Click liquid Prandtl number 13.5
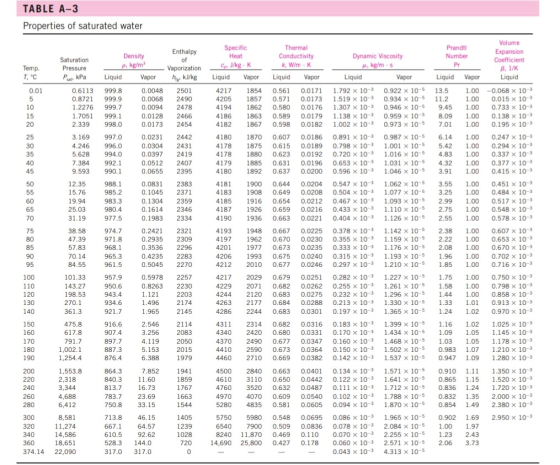Image resolution: width=560 pixels, height=465 pixels. 441,91
